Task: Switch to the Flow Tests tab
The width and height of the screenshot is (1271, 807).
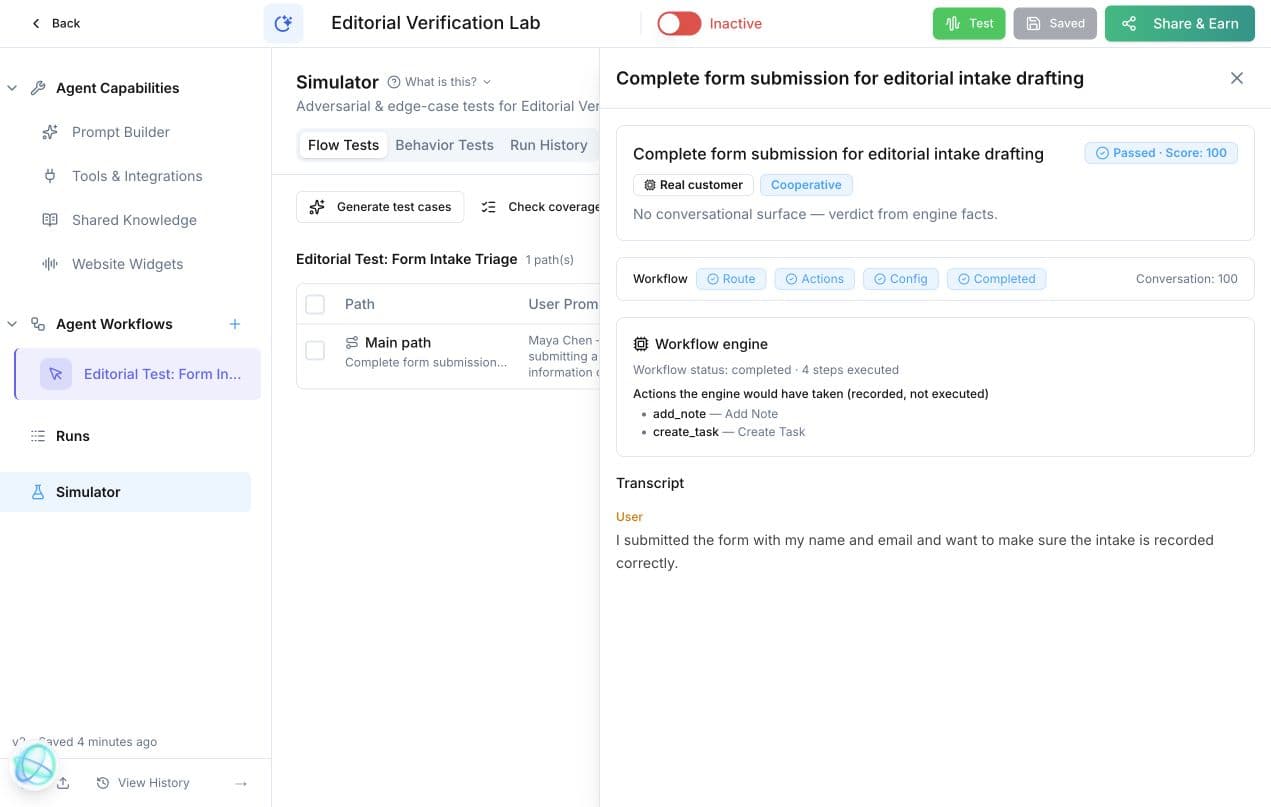Action: (343, 145)
